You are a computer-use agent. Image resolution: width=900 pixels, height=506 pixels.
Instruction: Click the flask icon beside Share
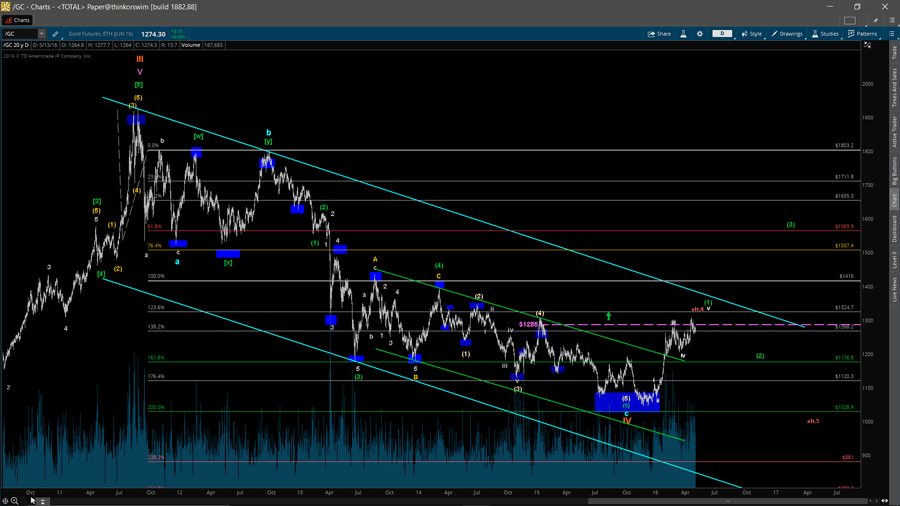coord(684,34)
